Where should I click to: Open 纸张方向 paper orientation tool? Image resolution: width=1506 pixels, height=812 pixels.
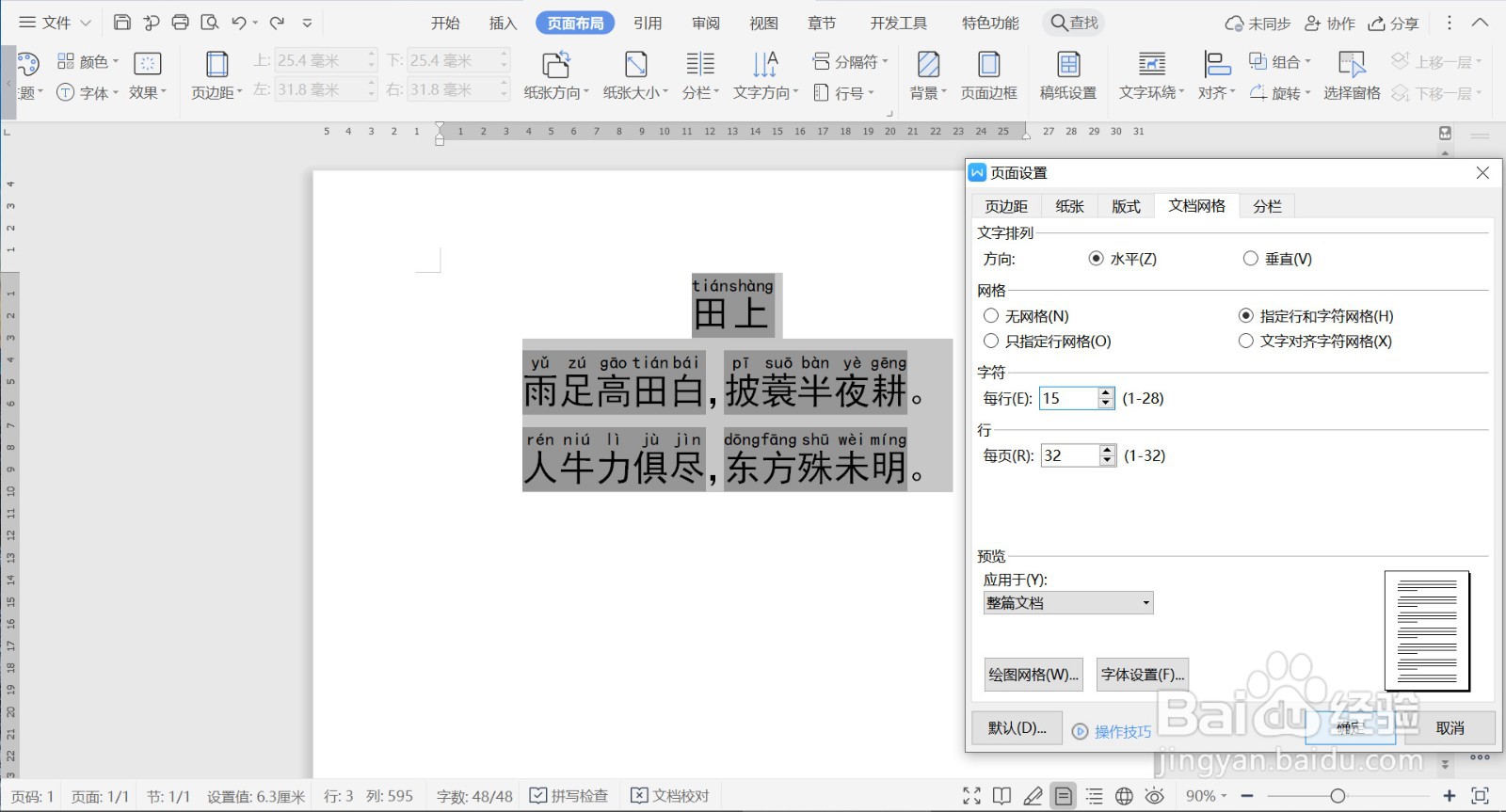[x=556, y=75]
